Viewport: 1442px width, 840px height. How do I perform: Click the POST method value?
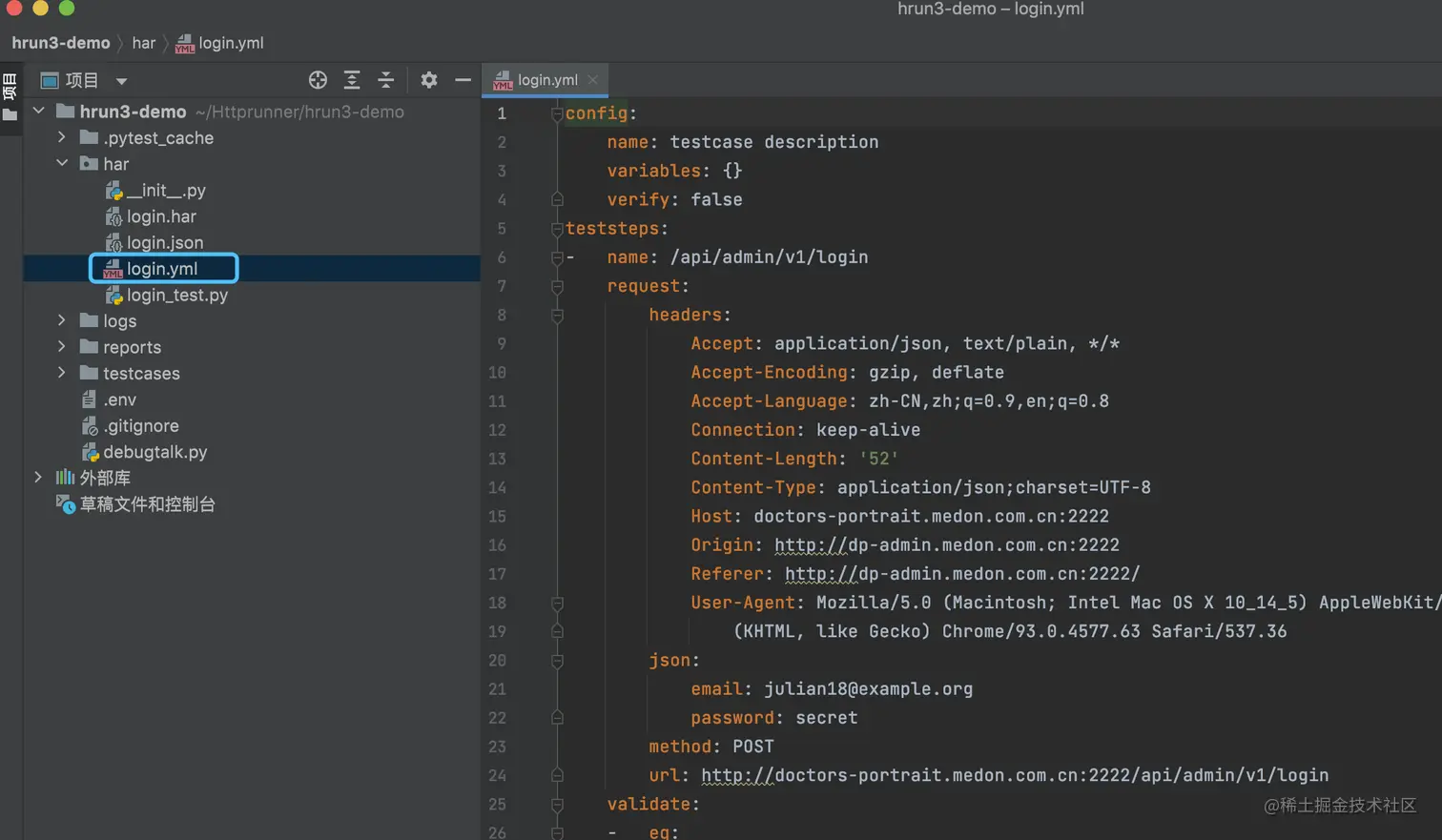point(753,747)
